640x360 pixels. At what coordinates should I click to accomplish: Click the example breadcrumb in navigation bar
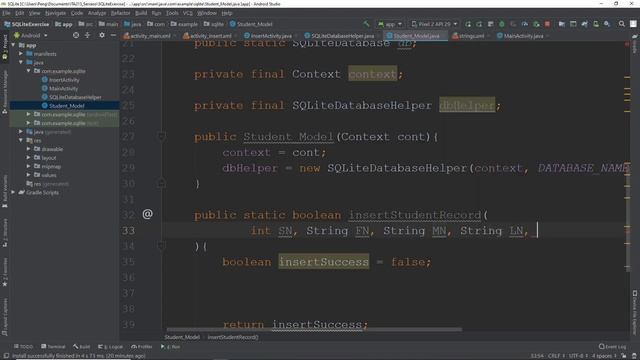click(x=184, y=24)
